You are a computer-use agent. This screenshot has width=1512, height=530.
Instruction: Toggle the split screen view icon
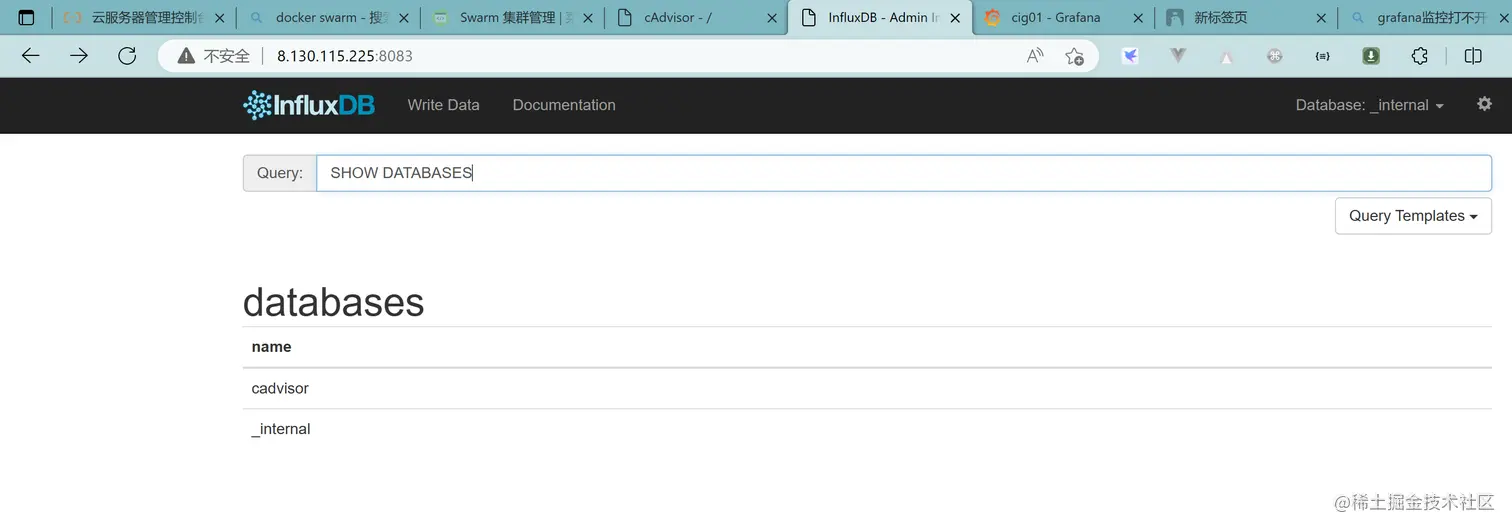click(x=1473, y=56)
